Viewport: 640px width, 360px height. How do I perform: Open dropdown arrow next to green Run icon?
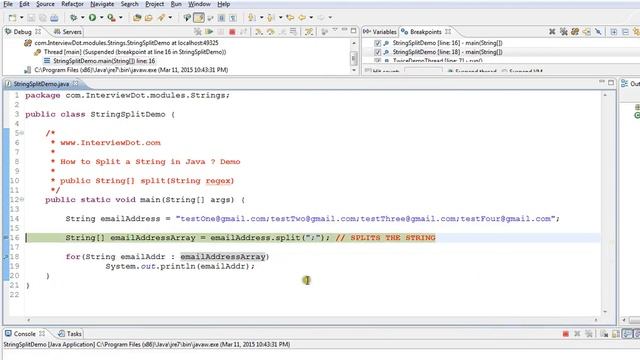[101, 18]
